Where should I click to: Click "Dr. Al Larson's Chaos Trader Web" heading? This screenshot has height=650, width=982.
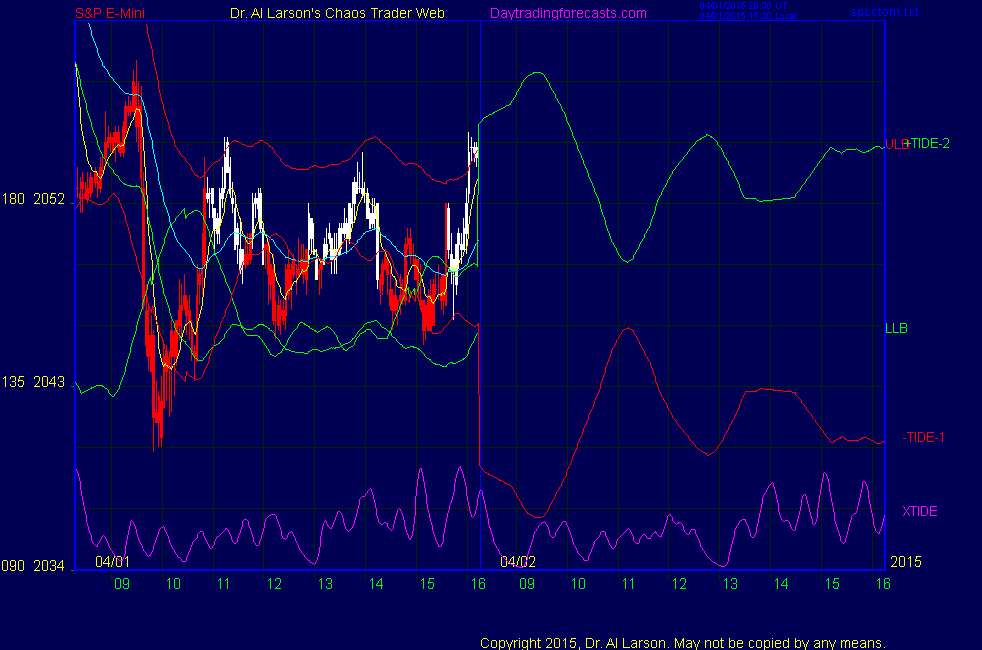pyautogui.click(x=337, y=13)
